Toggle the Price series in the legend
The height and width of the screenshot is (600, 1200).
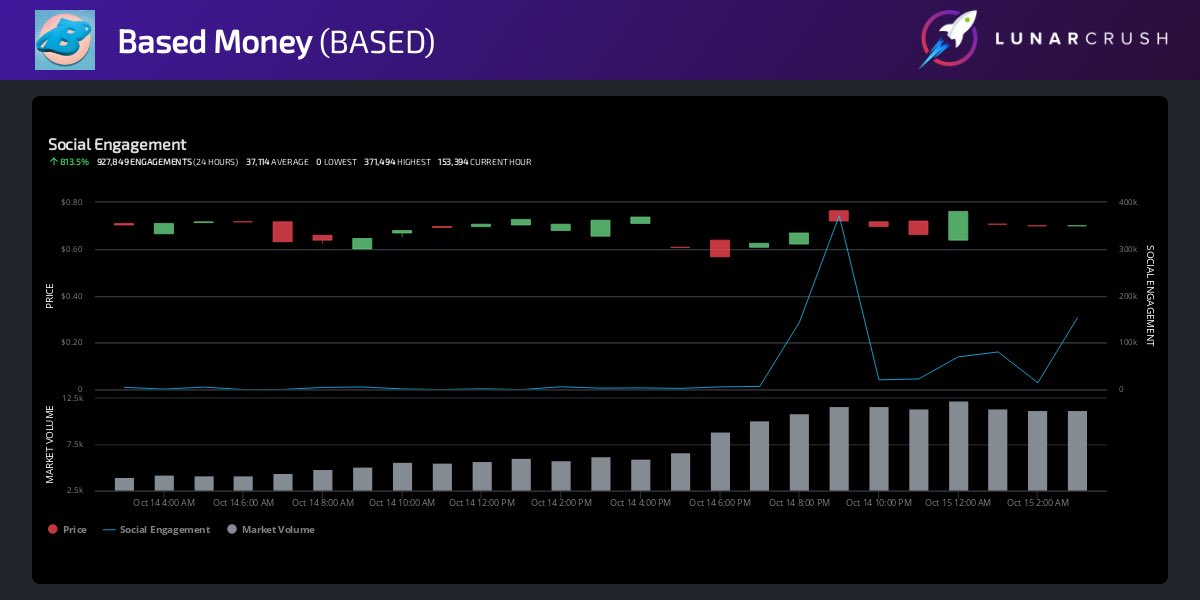click(x=68, y=529)
